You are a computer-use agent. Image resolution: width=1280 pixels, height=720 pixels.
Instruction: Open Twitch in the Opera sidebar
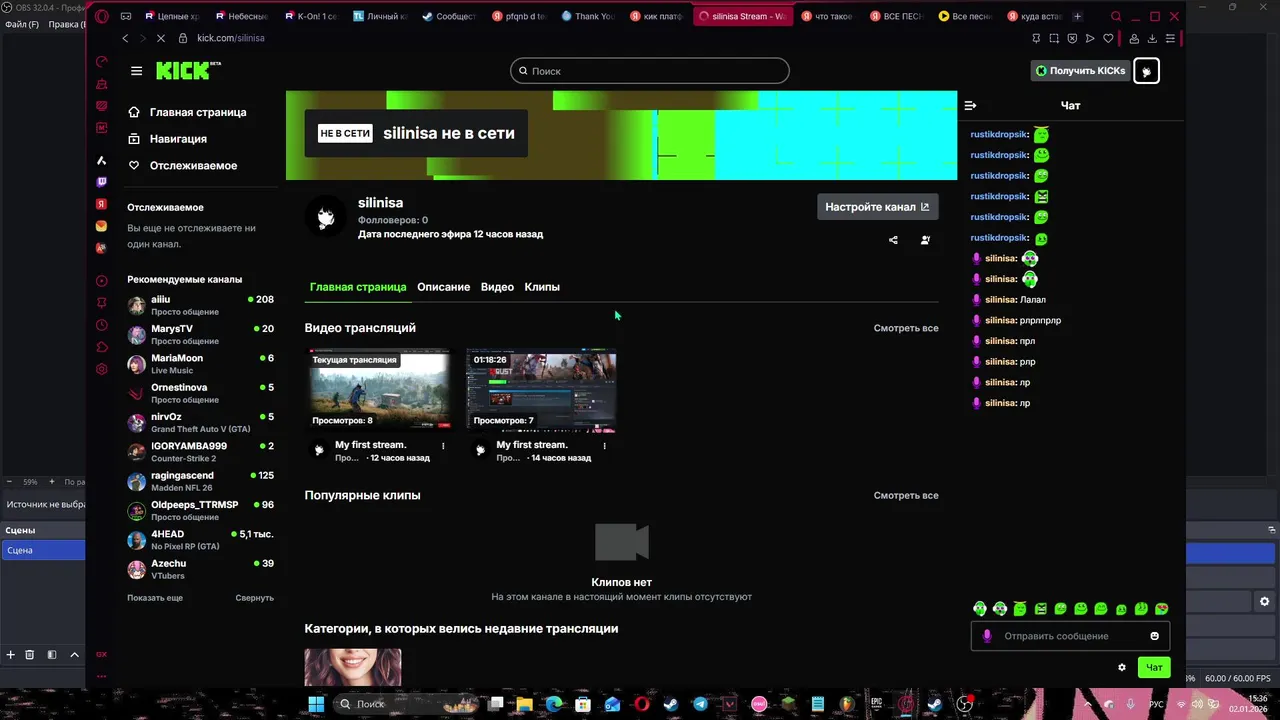(x=101, y=182)
